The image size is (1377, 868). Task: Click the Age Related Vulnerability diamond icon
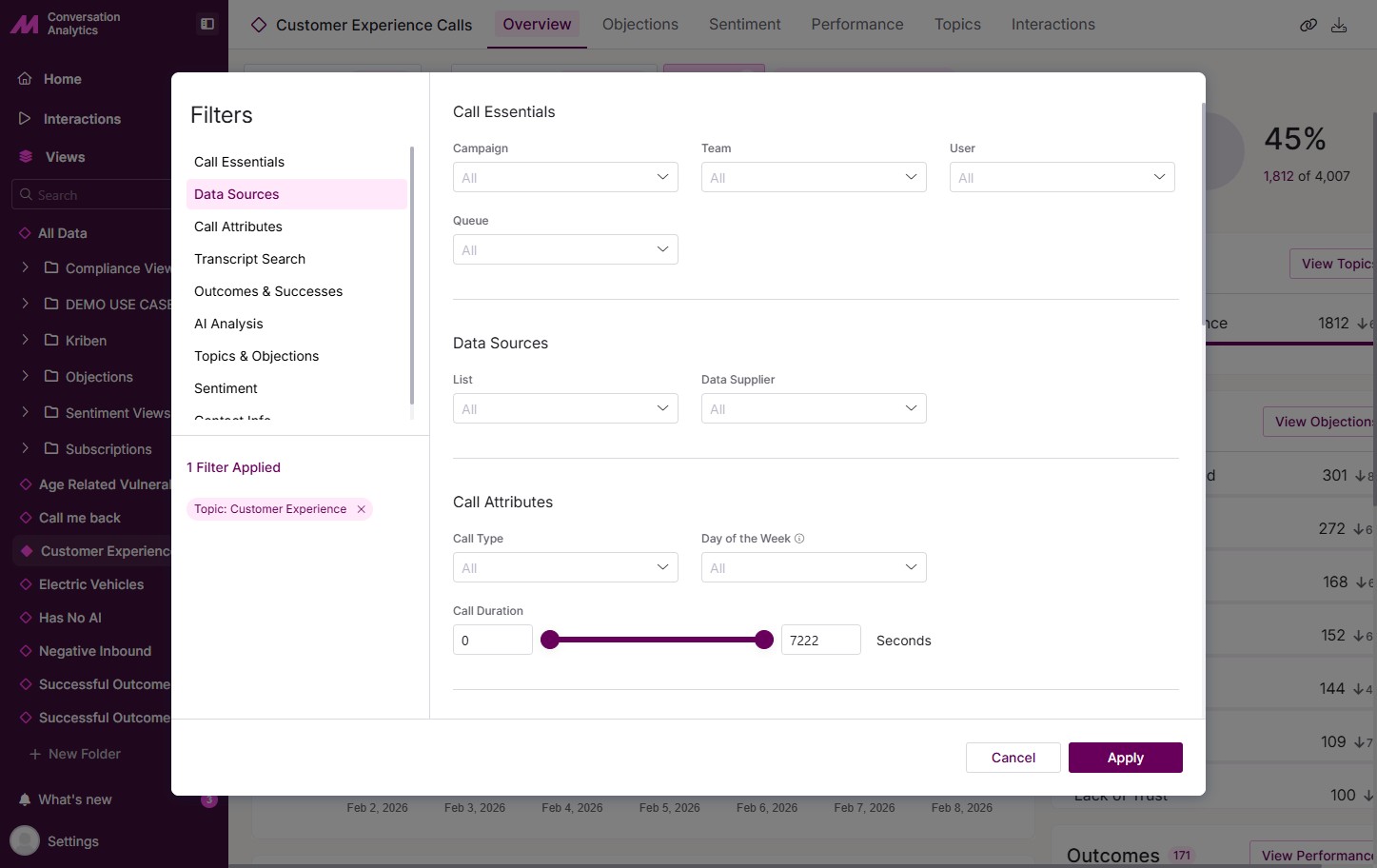click(x=26, y=484)
